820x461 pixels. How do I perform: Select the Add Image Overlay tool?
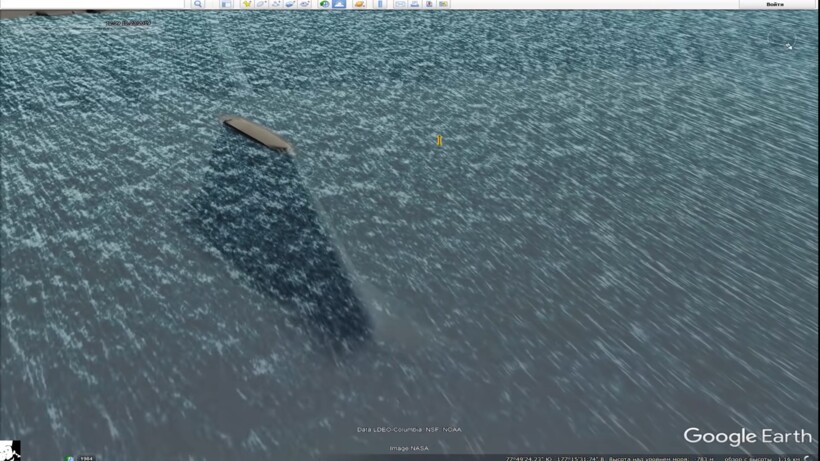pos(290,4)
